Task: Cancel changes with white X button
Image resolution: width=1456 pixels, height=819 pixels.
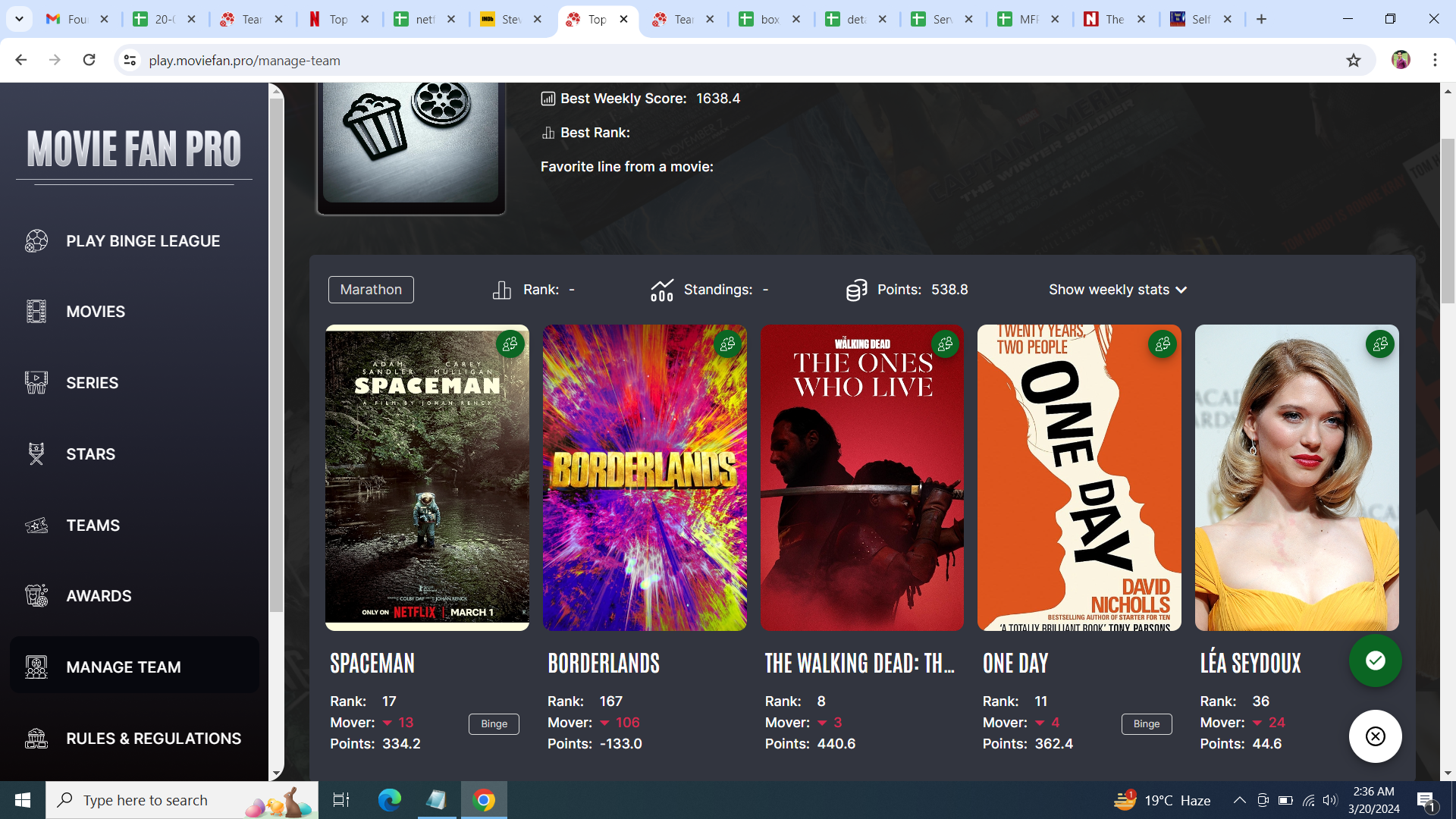Action: coord(1376,736)
